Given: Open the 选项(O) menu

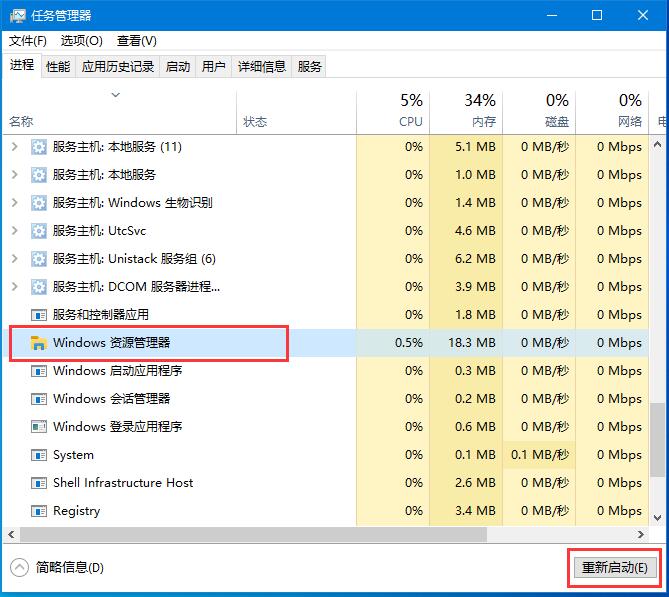Looking at the screenshot, I should [x=81, y=41].
